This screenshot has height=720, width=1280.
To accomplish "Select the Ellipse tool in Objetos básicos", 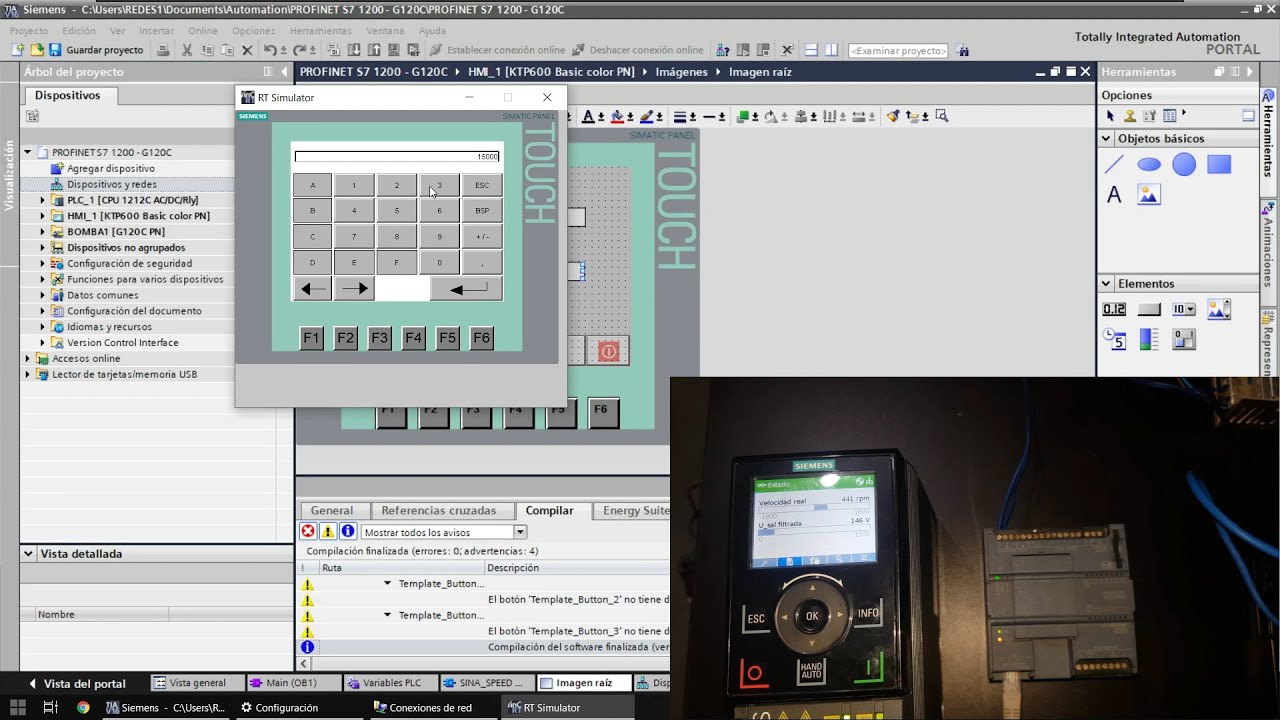I will coord(1149,165).
